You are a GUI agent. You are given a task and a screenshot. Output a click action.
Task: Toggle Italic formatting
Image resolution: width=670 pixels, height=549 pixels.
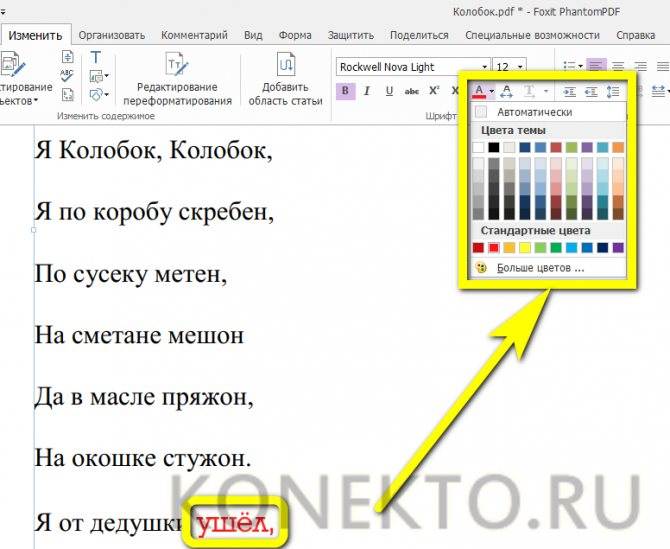point(367,91)
